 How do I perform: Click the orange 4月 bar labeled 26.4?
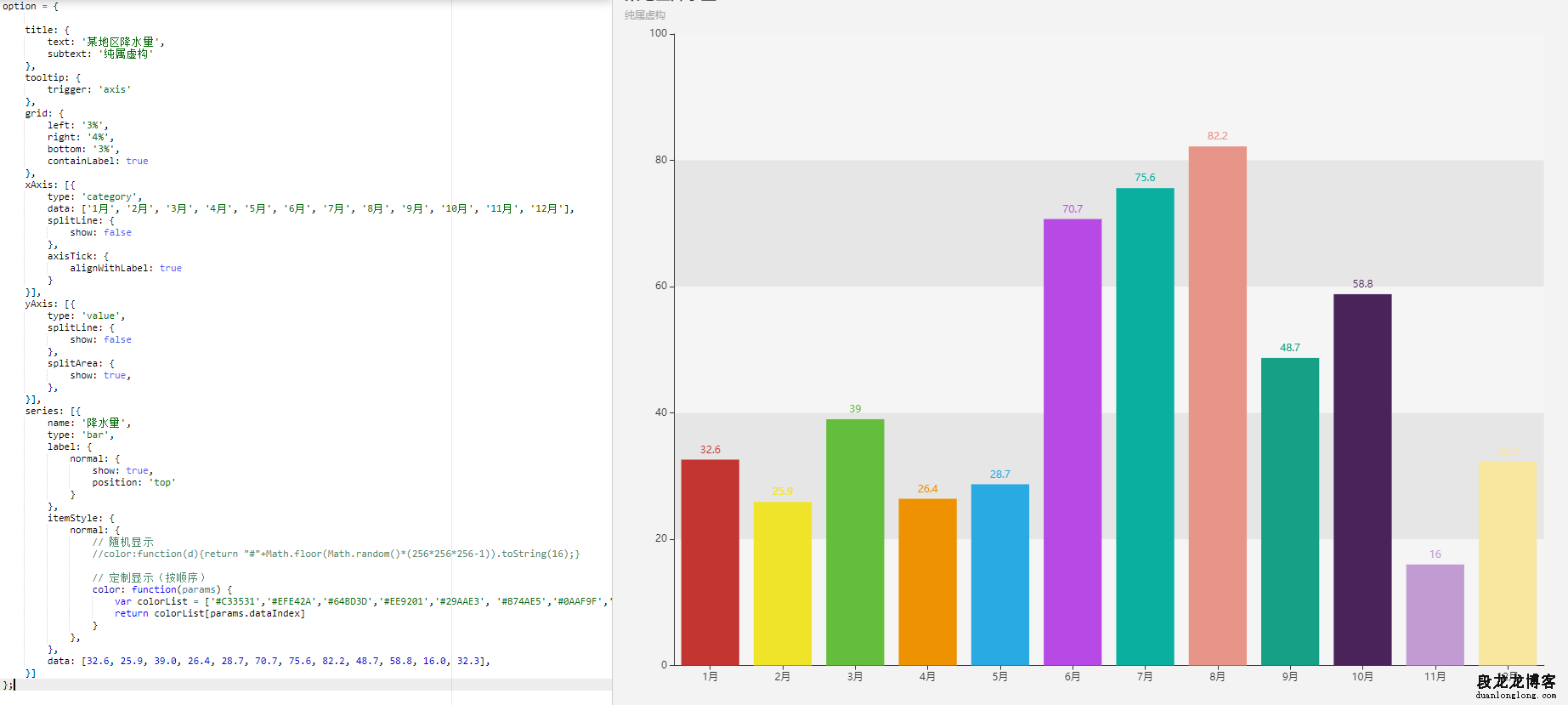coord(927,582)
